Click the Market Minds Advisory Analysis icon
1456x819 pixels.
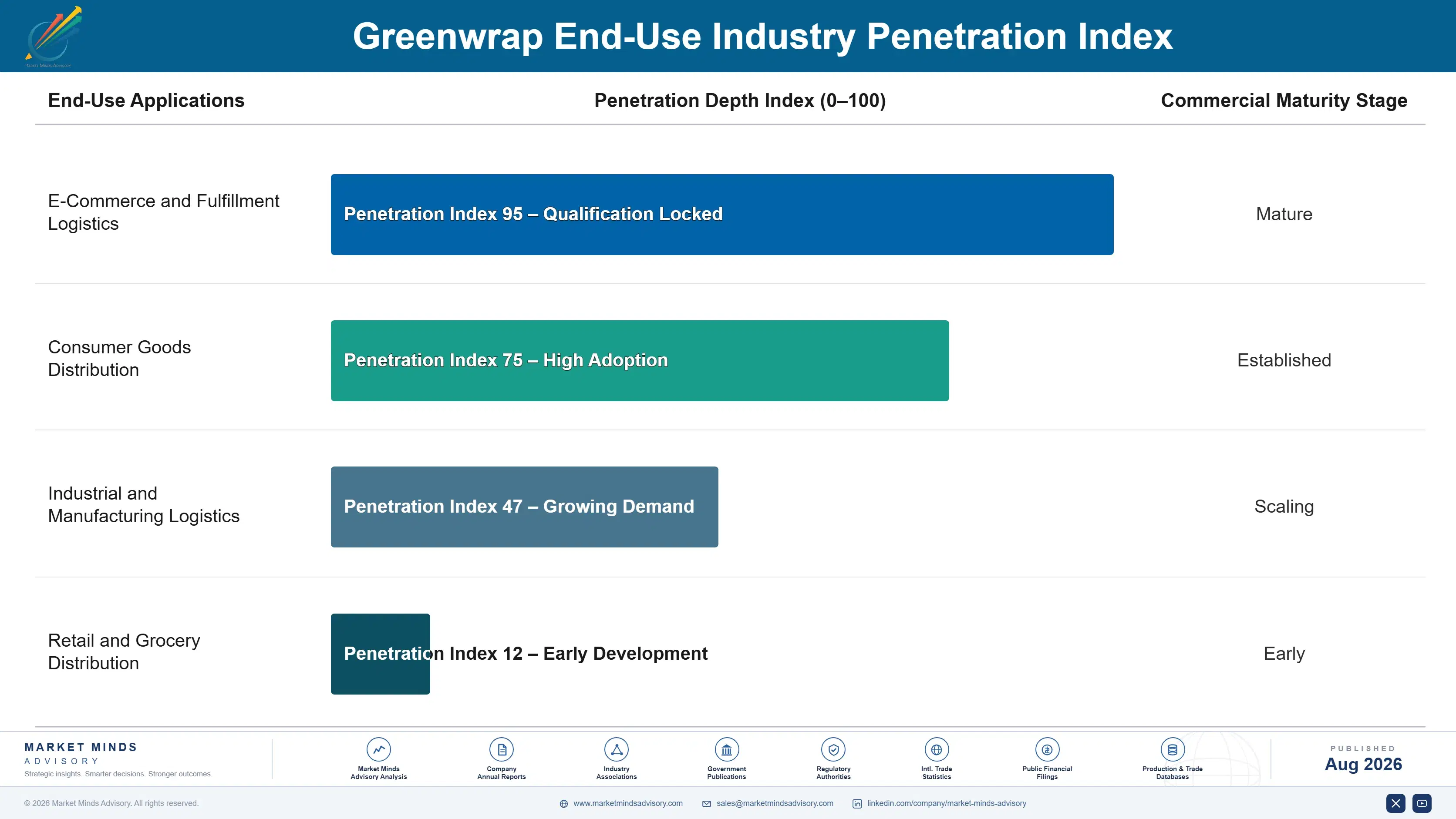click(x=379, y=749)
